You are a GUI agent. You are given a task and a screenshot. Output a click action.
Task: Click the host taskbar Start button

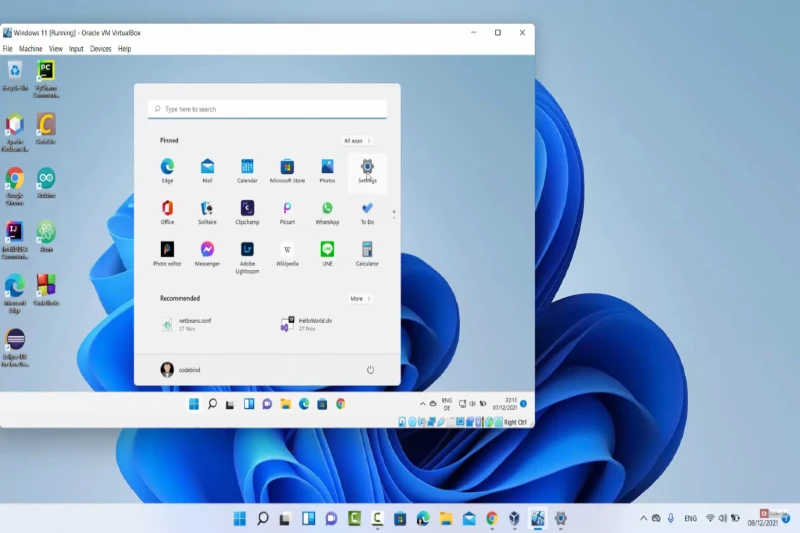240,519
